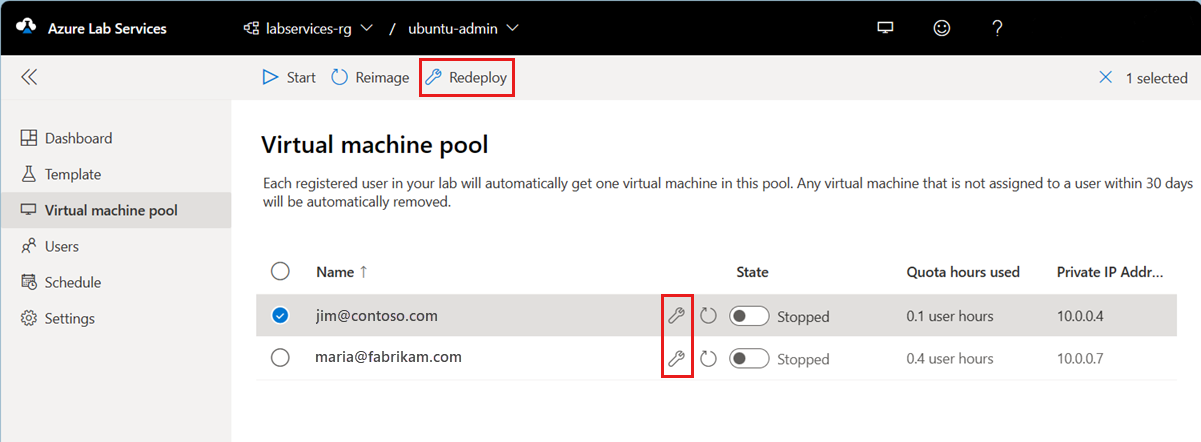This screenshot has width=1201, height=442.
Task: Click the 0.1 user hours value
Action: click(x=950, y=316)
